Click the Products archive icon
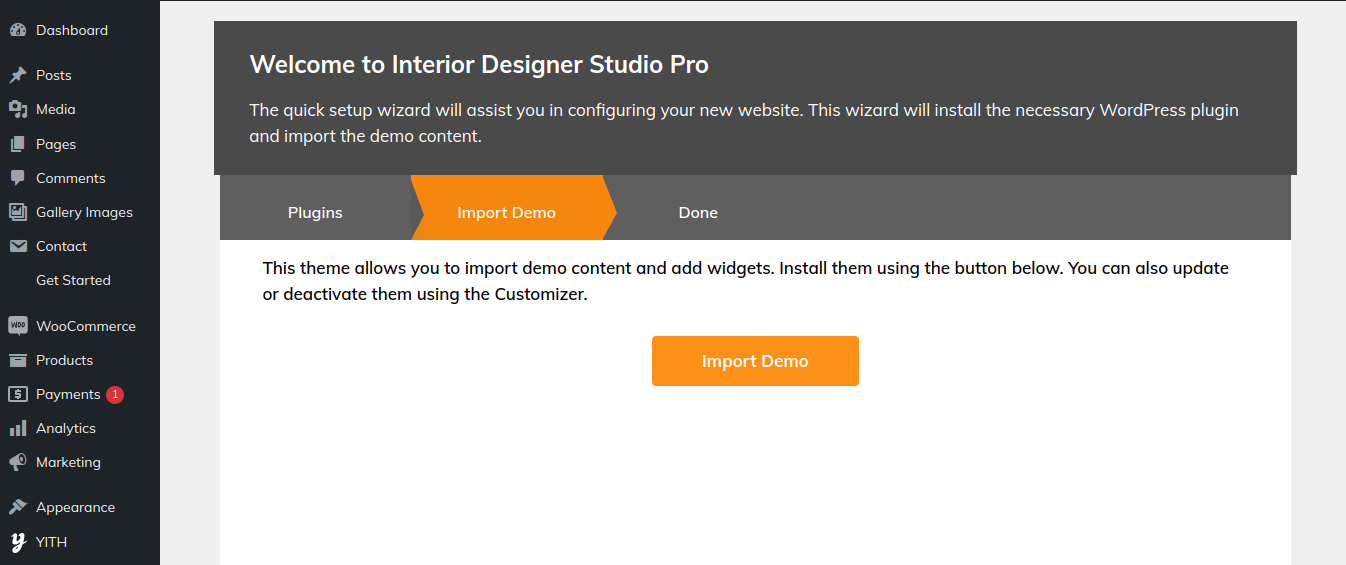1346x565 pixels. pos(18,360)
